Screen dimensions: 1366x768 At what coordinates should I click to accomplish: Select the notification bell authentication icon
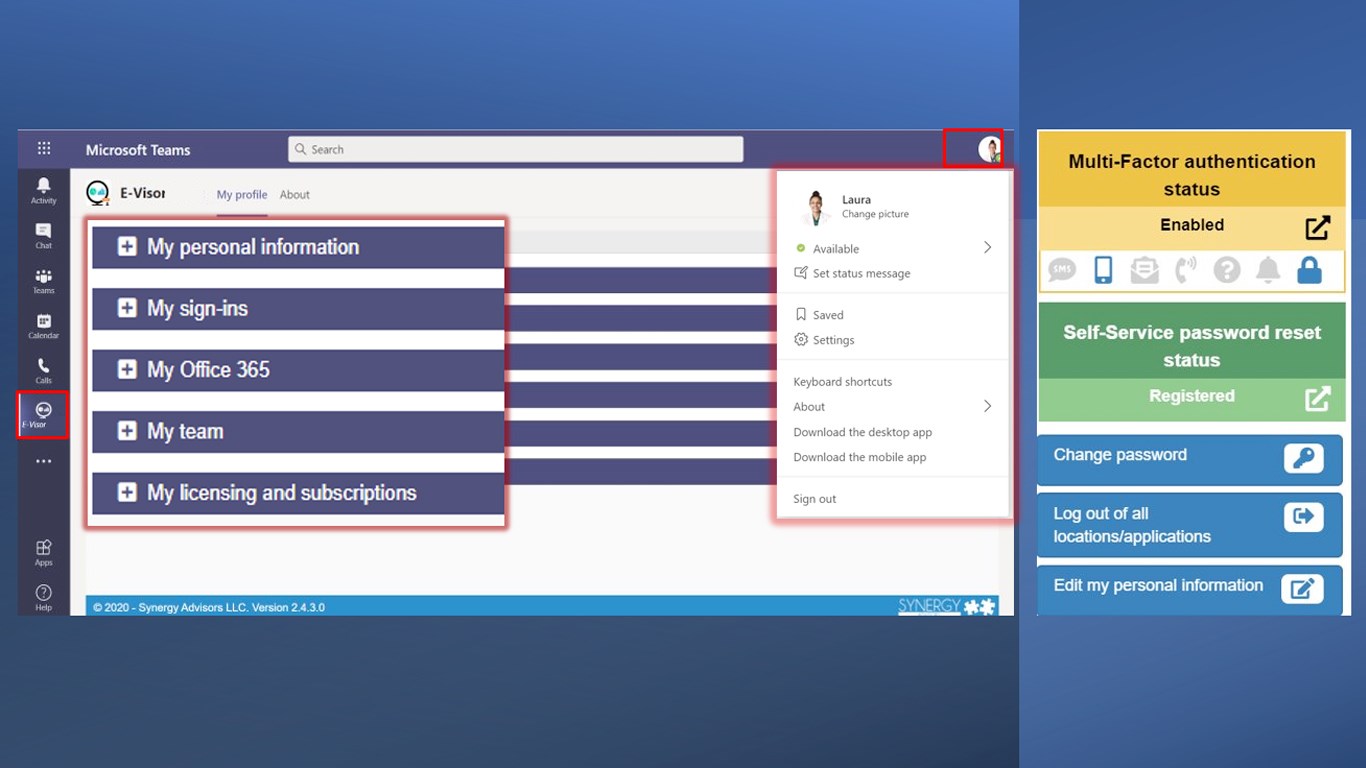[1268, 270]
